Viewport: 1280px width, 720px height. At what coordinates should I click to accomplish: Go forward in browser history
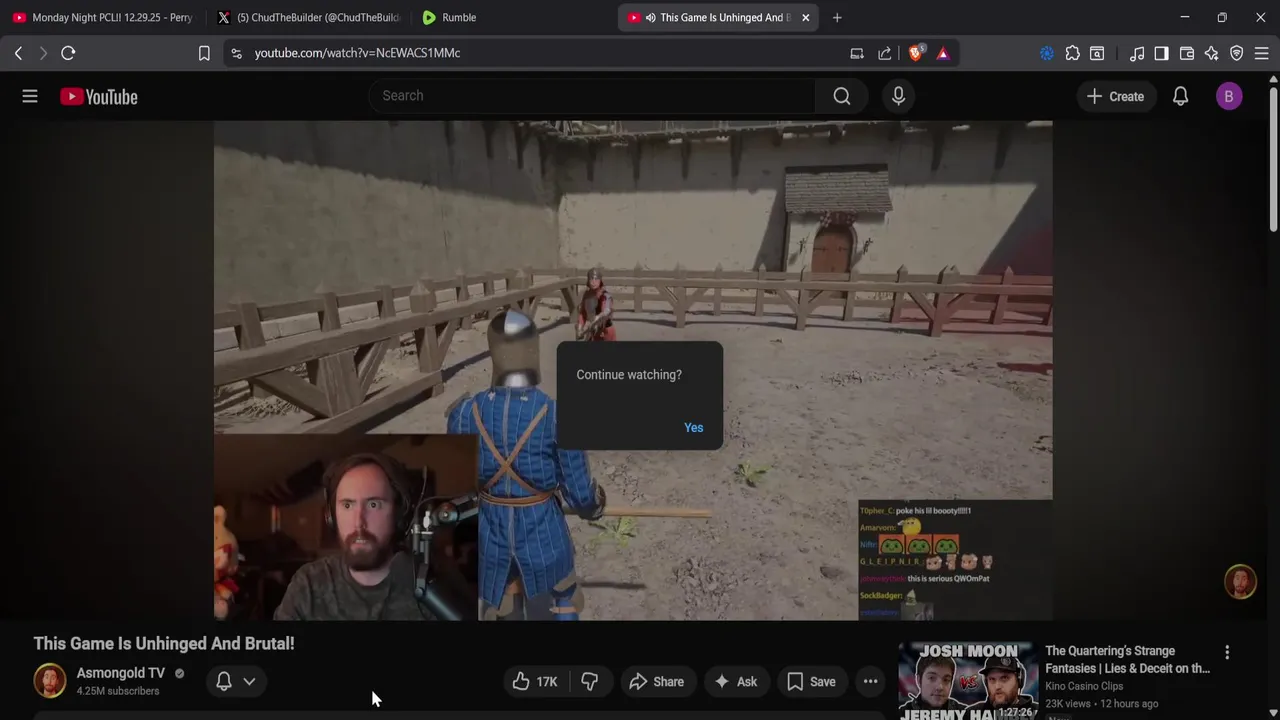43,53
